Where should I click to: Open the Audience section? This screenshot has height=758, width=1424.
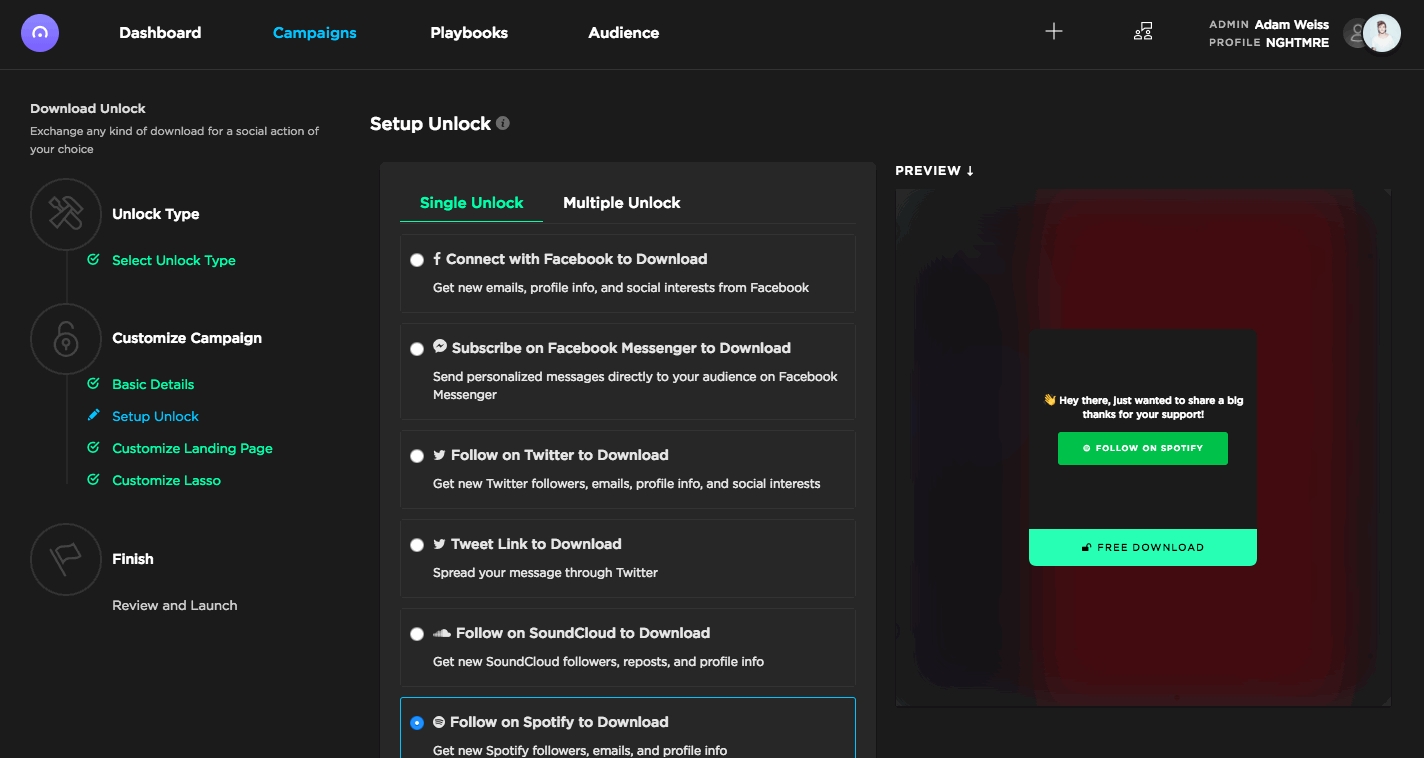tap(624, 33)
